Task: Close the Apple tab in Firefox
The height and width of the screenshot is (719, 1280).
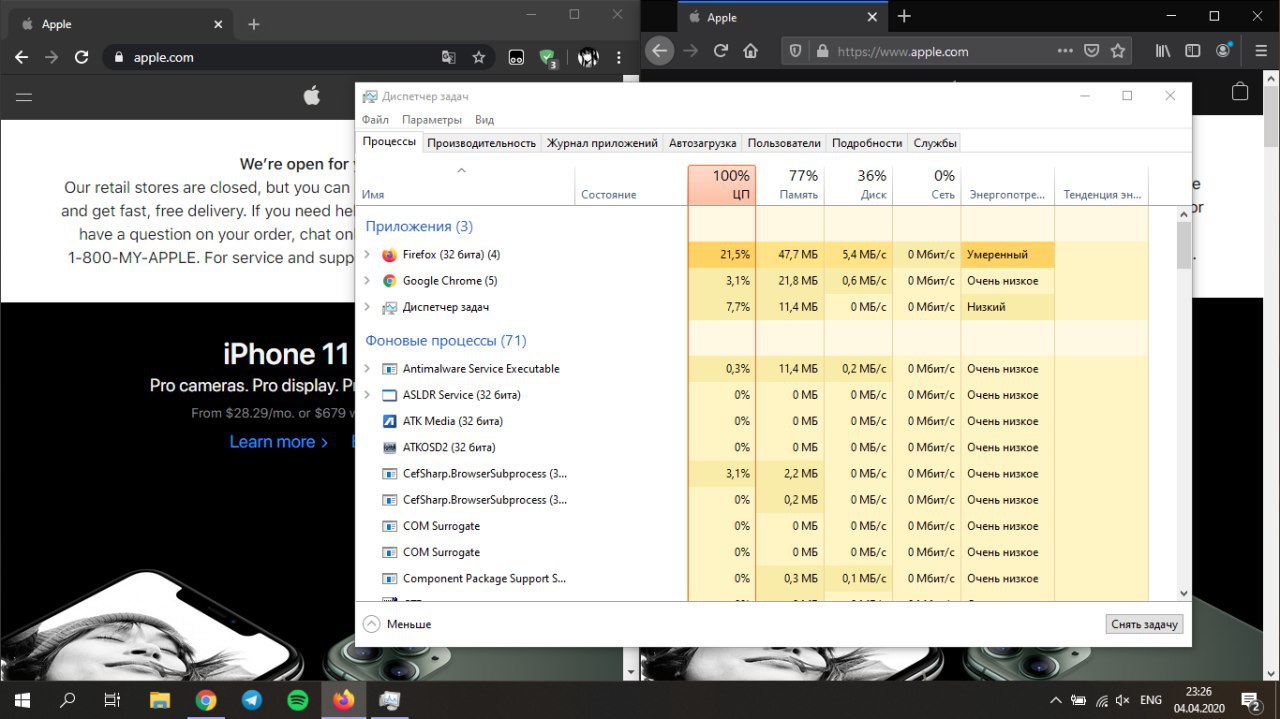Action: (x=872, y=17)
